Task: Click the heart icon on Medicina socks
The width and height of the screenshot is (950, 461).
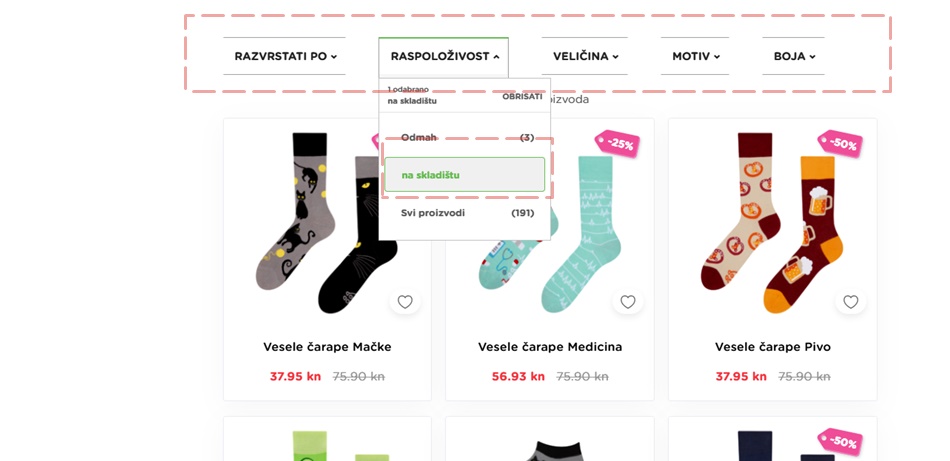Action: point(628,302)
